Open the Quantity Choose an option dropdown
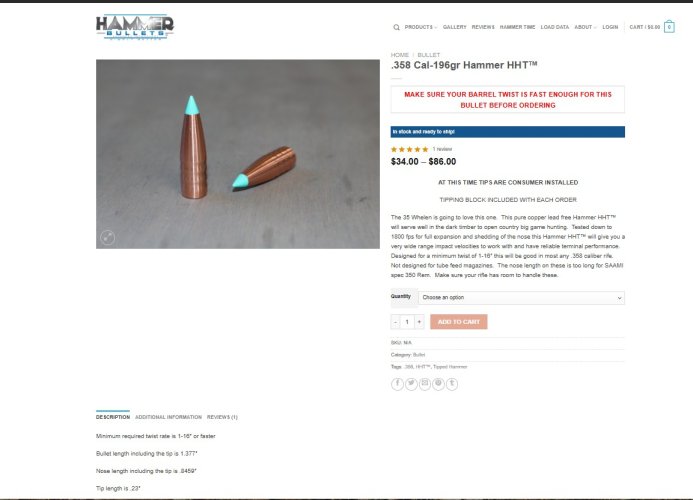Viewport: 693px width, 500px height. 522,298
